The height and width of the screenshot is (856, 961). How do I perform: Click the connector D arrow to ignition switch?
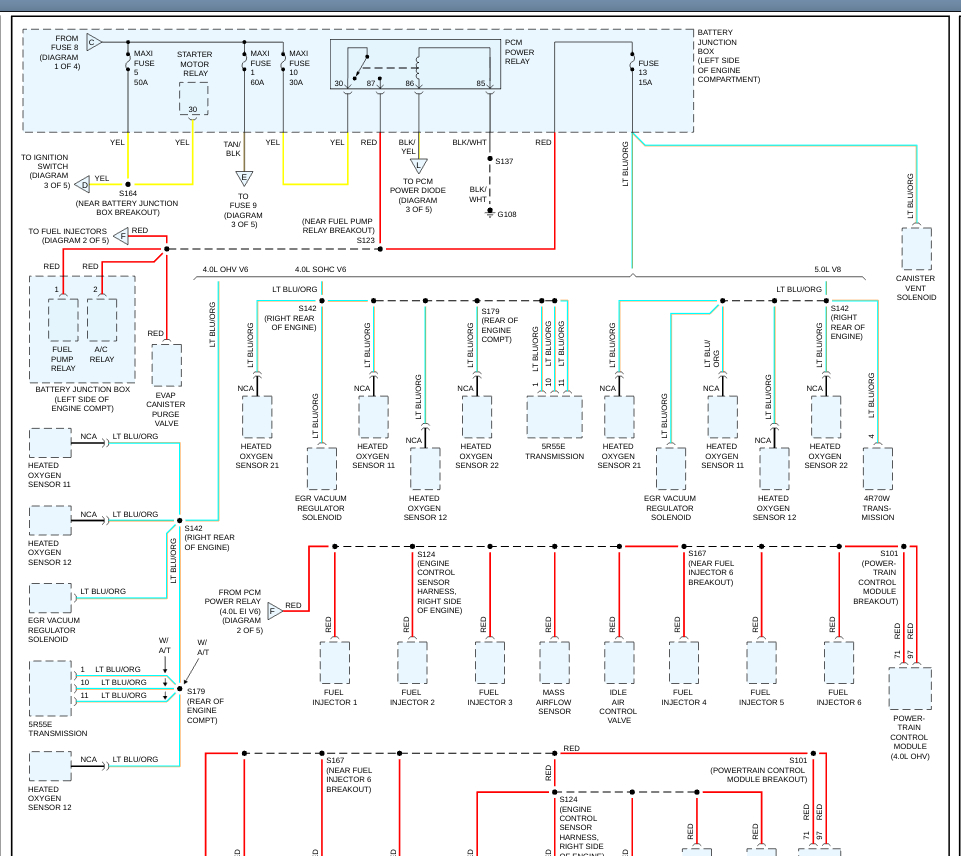(84, 184)
